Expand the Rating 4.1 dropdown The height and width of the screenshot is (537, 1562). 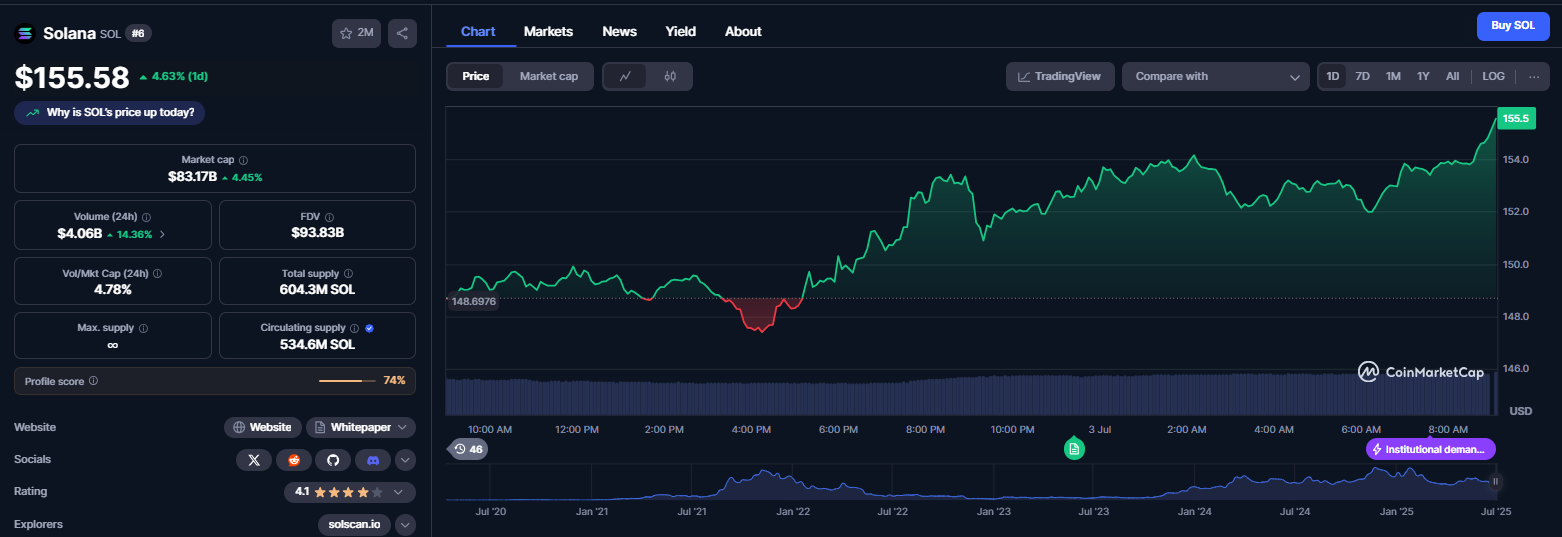pos(349,491)
